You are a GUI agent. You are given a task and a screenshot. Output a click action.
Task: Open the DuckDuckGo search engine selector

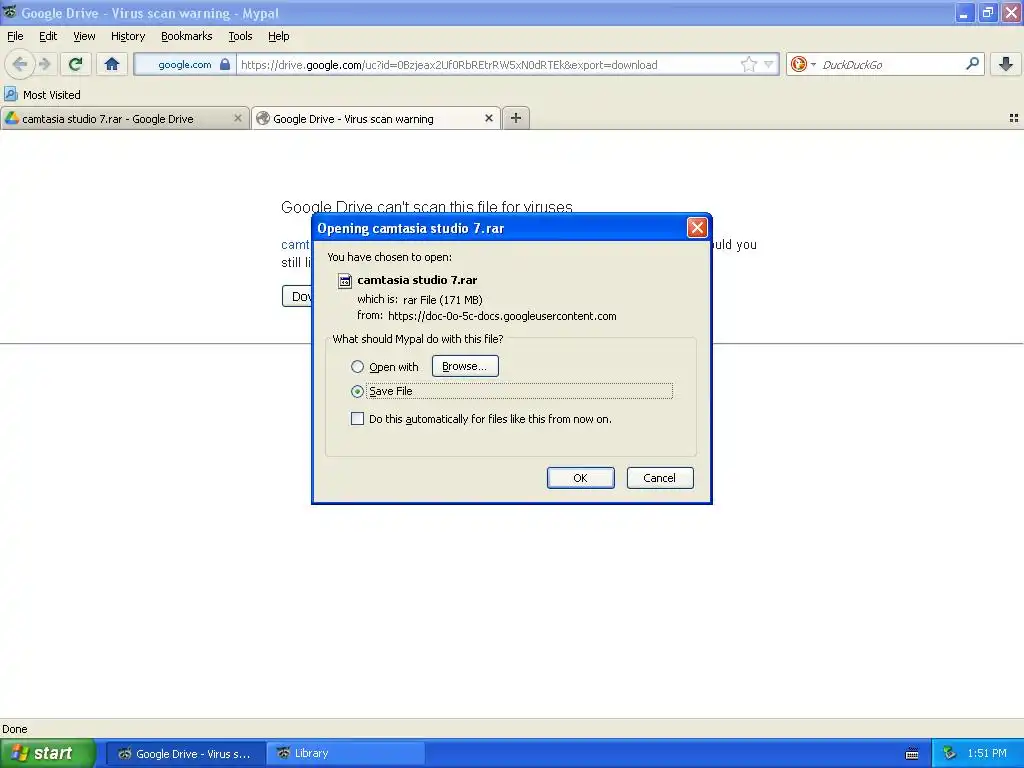tap(803, 64)
